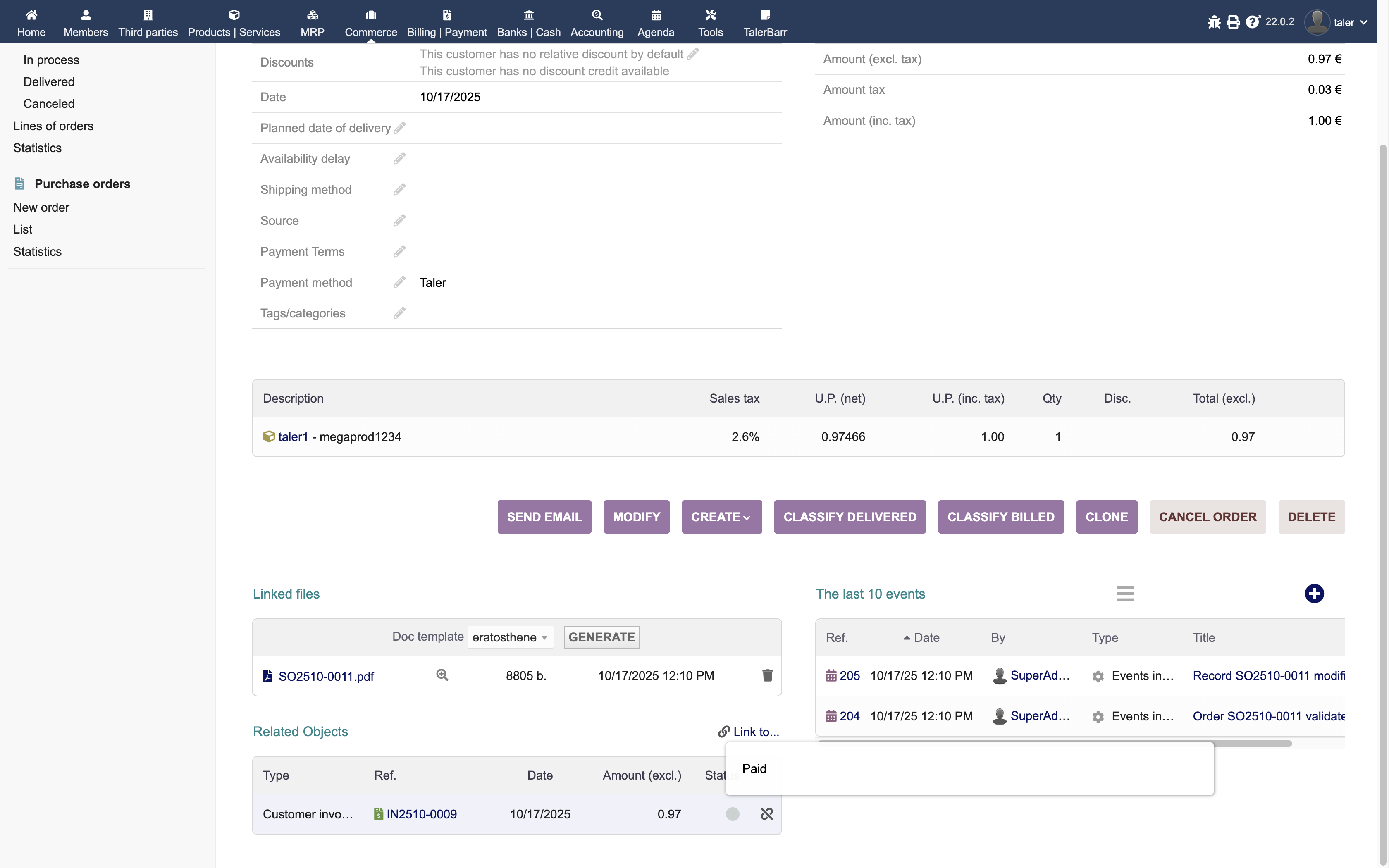Sort events by the Date column header
Viewport: 1389px width, 868px height.
(x=926, y=638)
